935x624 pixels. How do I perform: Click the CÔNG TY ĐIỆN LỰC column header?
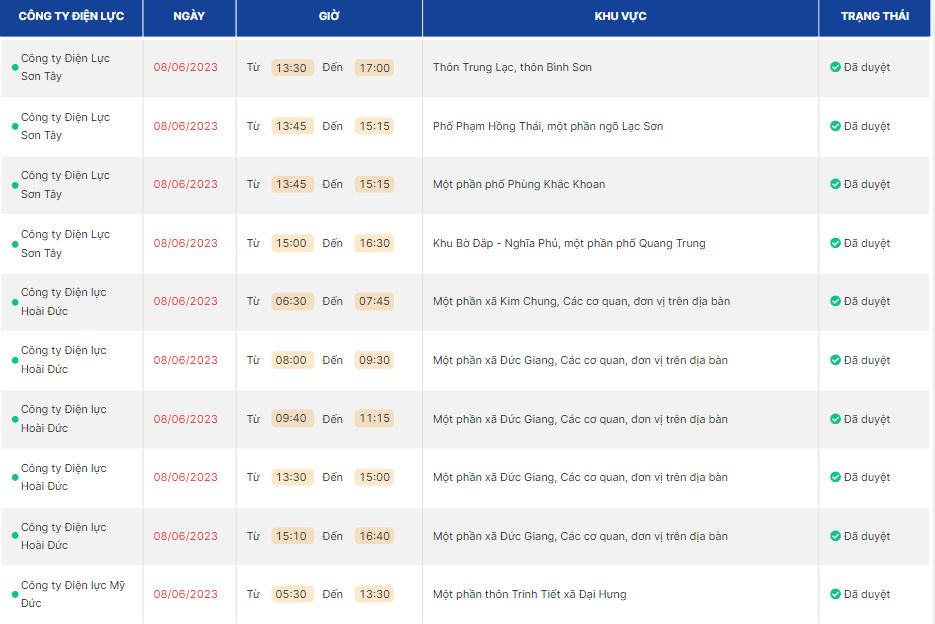pos(72,17)
